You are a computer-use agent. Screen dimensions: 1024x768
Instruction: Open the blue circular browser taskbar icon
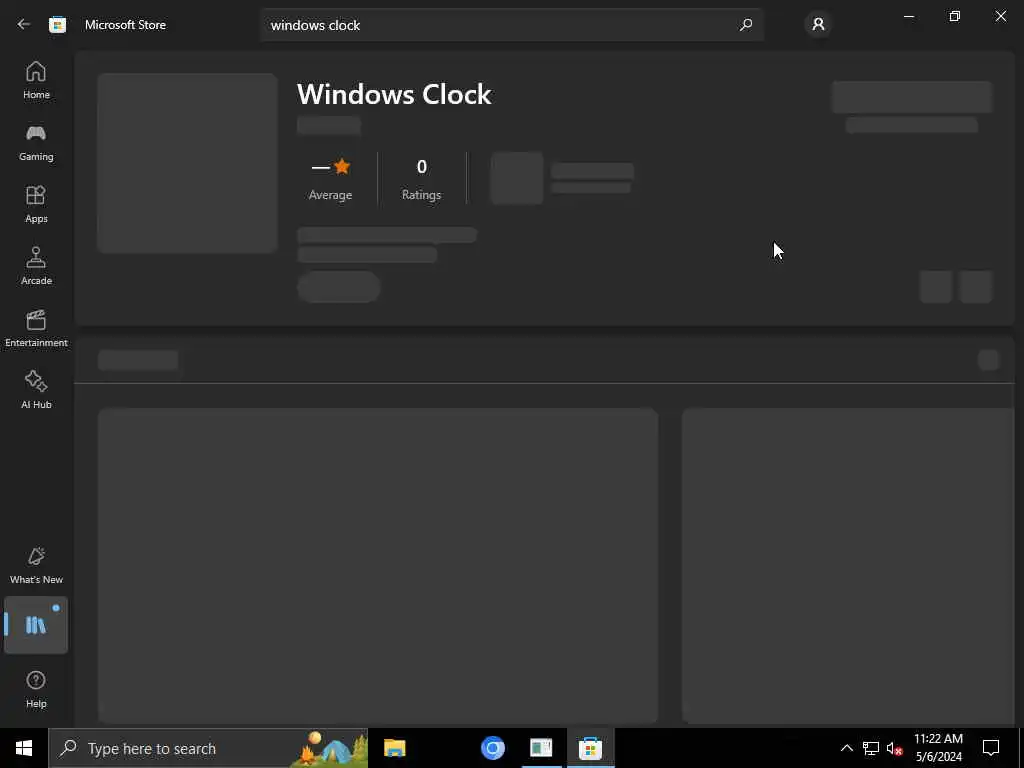(492, 748)
